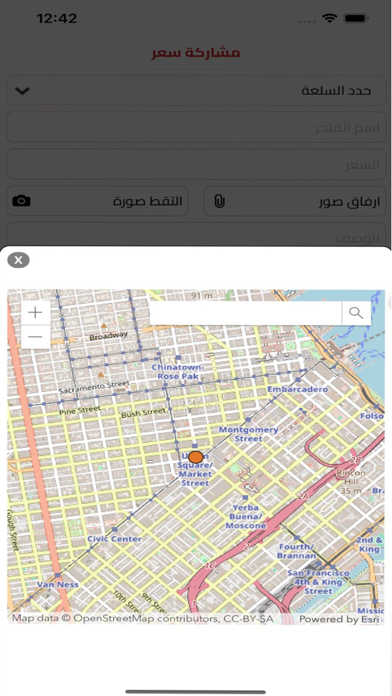Image resolution: width=392 pixels, height=696 pixels.
Task: Click the Bush Street label
Action: [143, 413]
